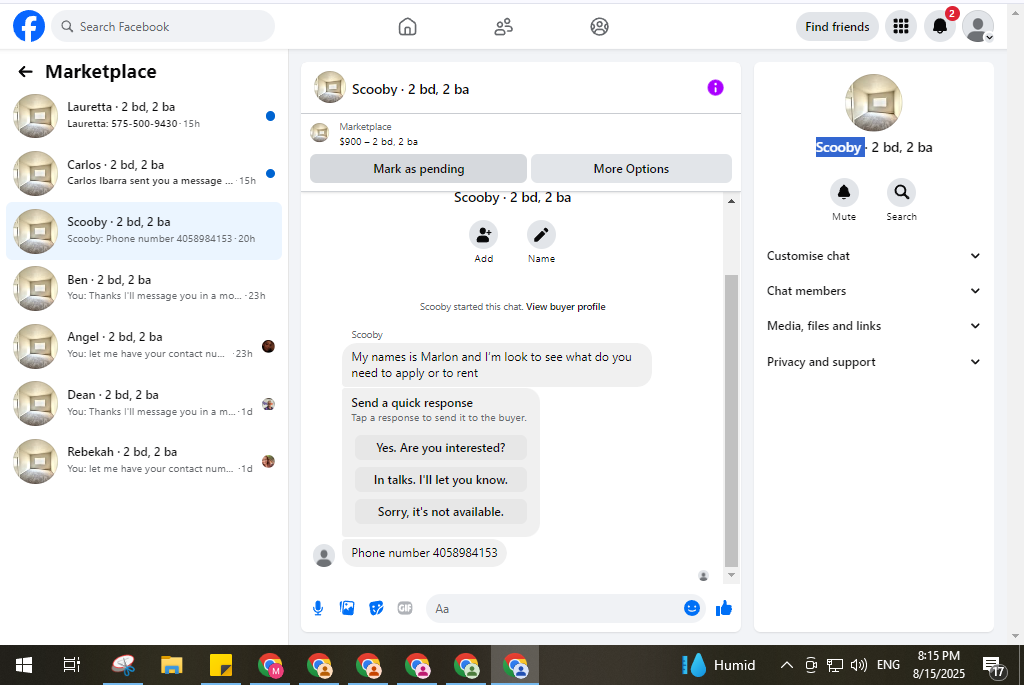Mute the chat using the bell icon

(x=844, y=192)
